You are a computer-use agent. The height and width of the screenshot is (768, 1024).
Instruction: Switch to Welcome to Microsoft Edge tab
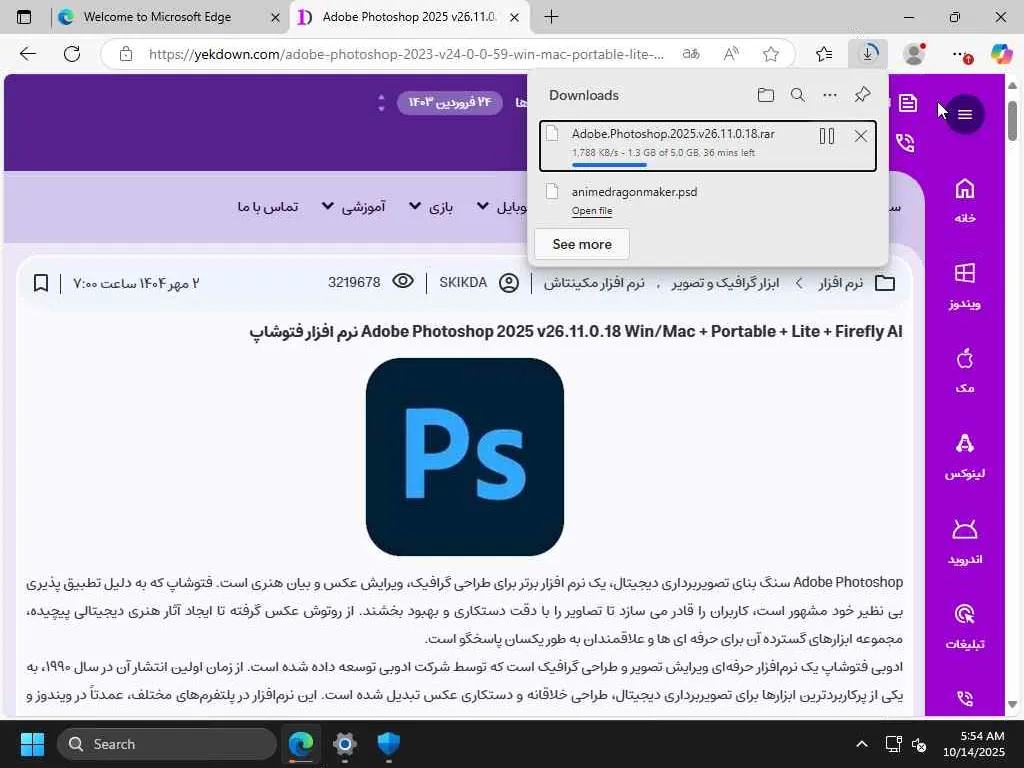click(x=157, y=17)
